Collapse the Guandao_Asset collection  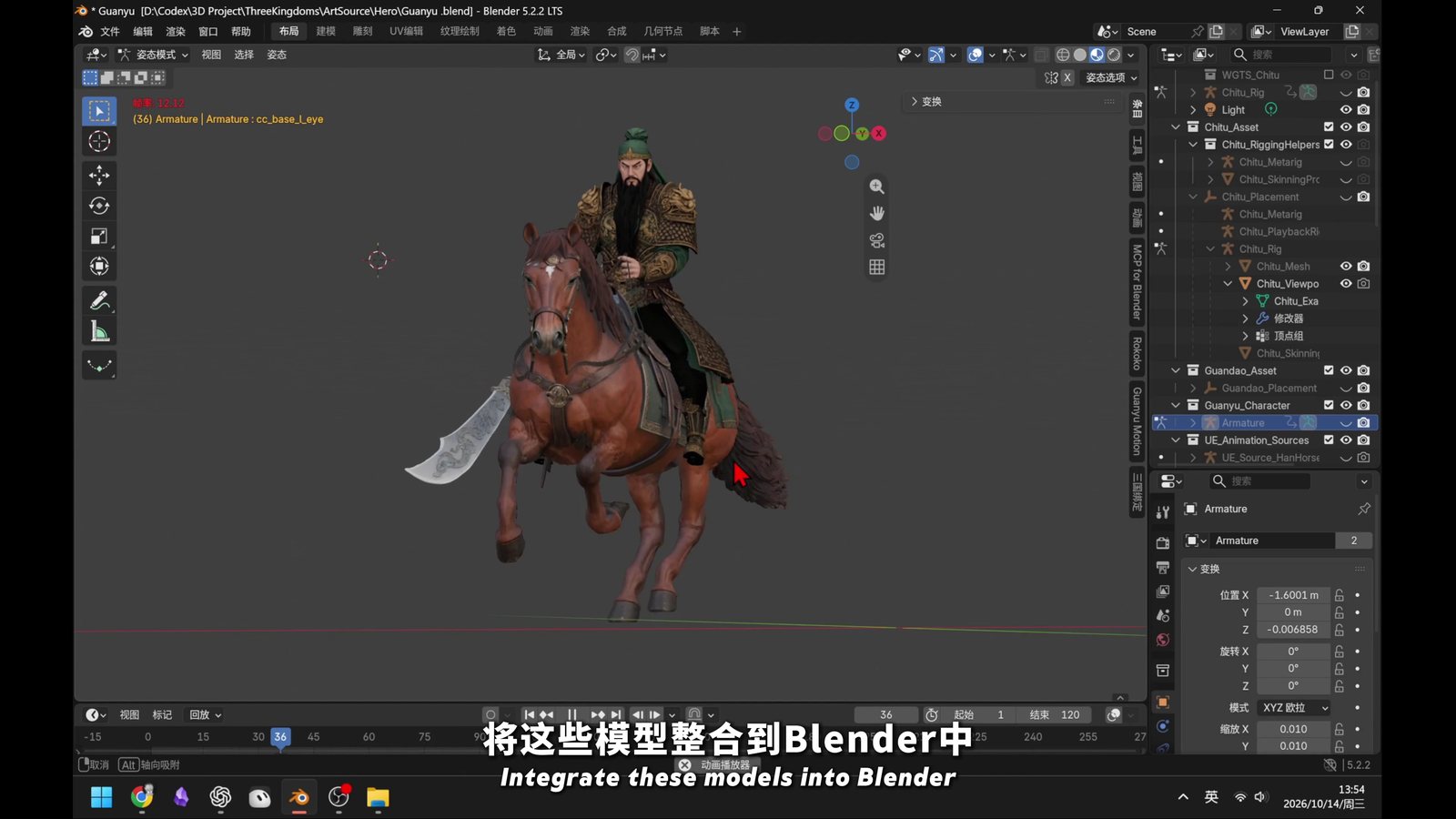coord(1176,370)
